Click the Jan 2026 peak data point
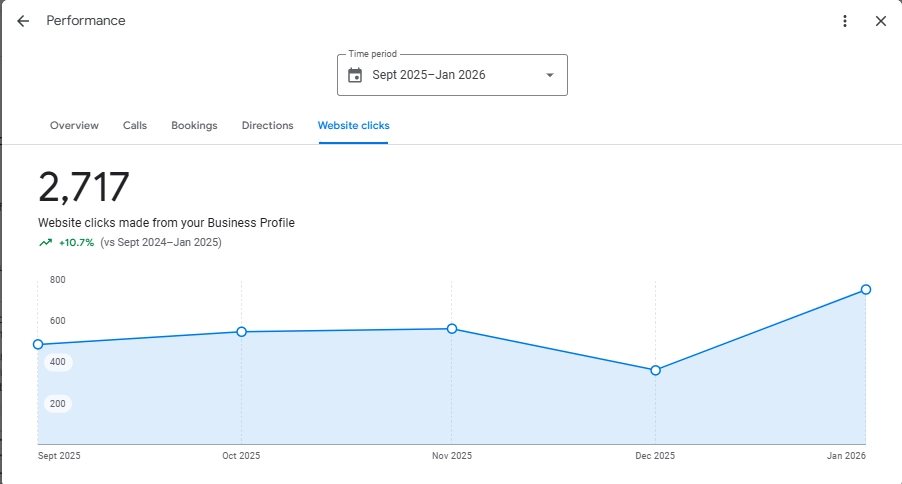The image size is (902, 484). click(x=866, y=290)
